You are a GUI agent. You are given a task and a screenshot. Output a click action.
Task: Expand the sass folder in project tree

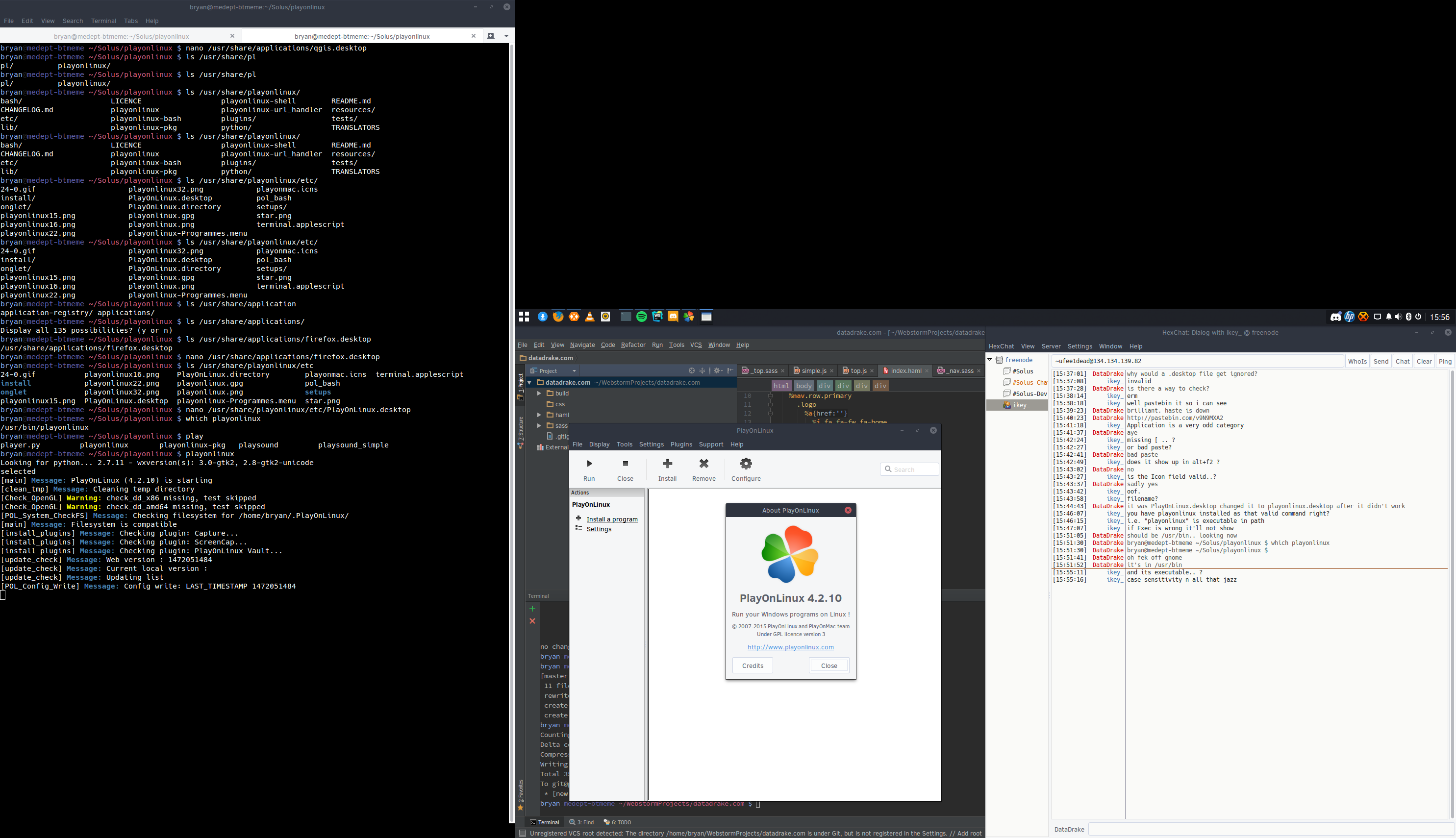(539, 426)
